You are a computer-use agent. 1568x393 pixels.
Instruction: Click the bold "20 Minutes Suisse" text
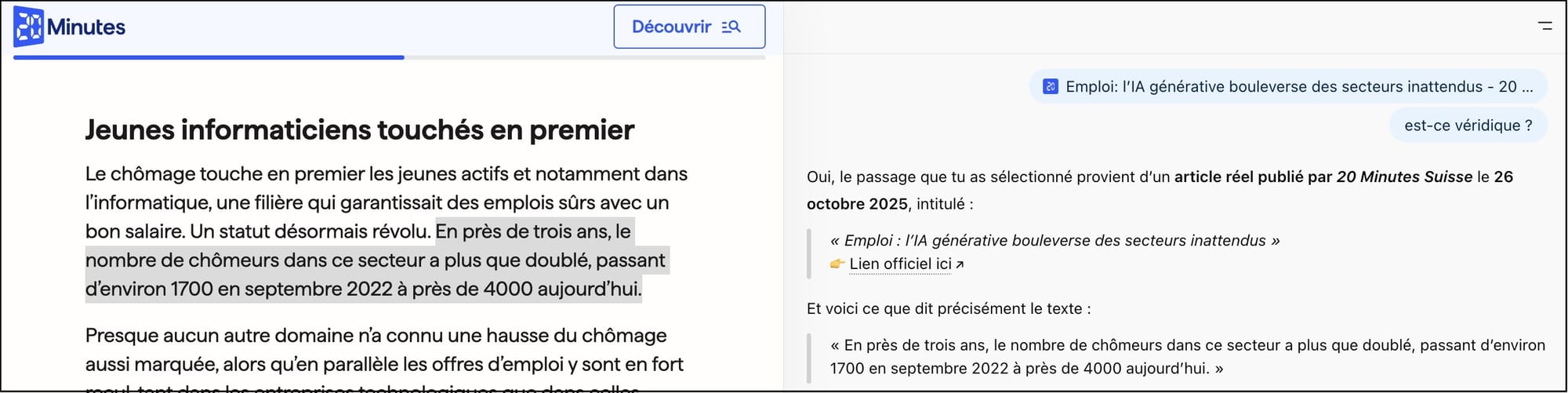pyautogui.click(x=1404, y=177)
